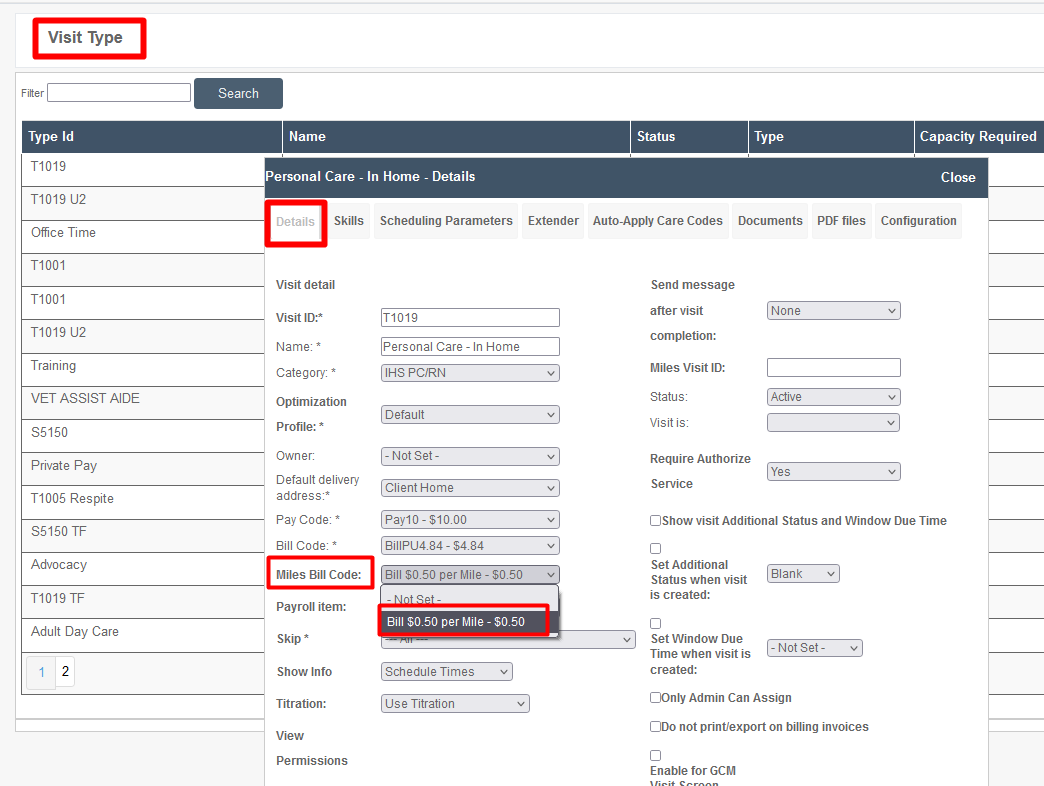Image resolution: width=1044 pixels, height=786 pixels.
Task: Check Do not print/export on billing invoices
Action: (655, 727)
